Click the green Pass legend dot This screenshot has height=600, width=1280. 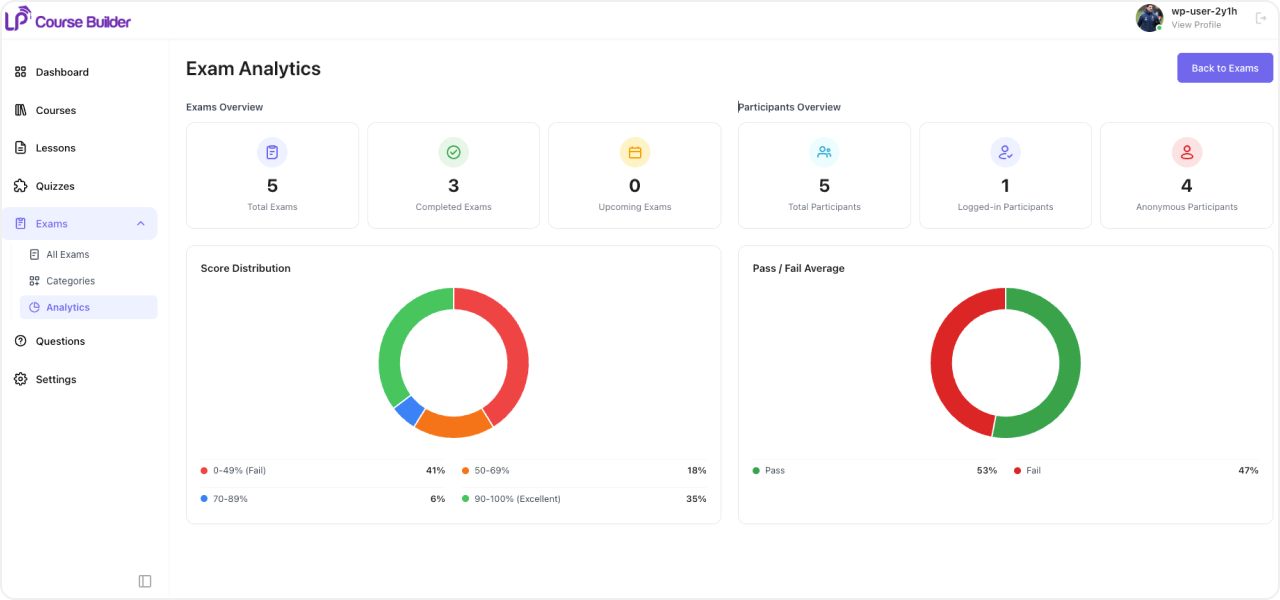[x=756, y=470]
